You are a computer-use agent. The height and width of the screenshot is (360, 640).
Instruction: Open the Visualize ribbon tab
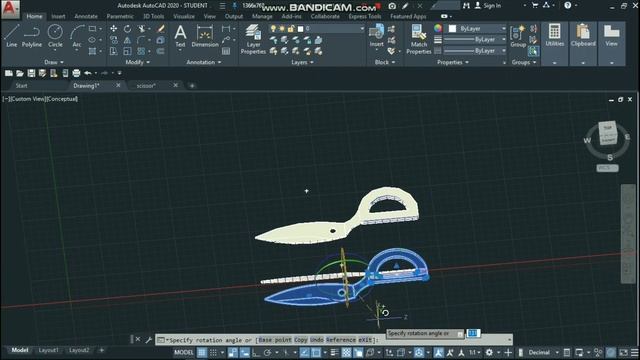coord(184,16)
